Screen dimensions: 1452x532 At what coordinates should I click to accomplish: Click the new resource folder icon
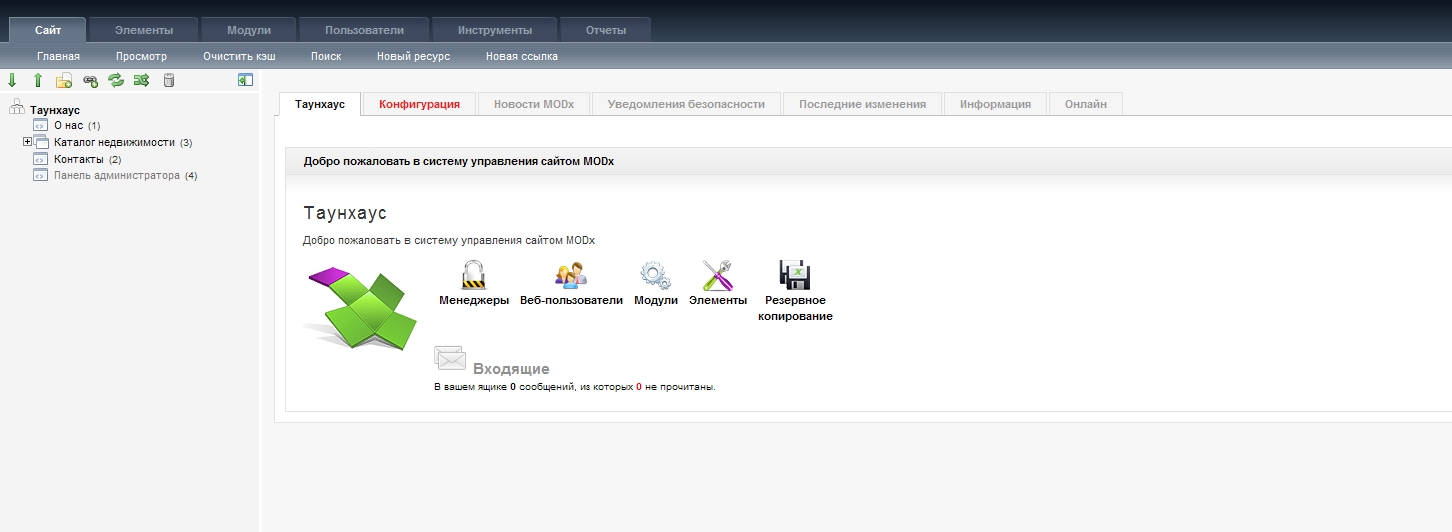pyautogui.click(x=64, y=80)
